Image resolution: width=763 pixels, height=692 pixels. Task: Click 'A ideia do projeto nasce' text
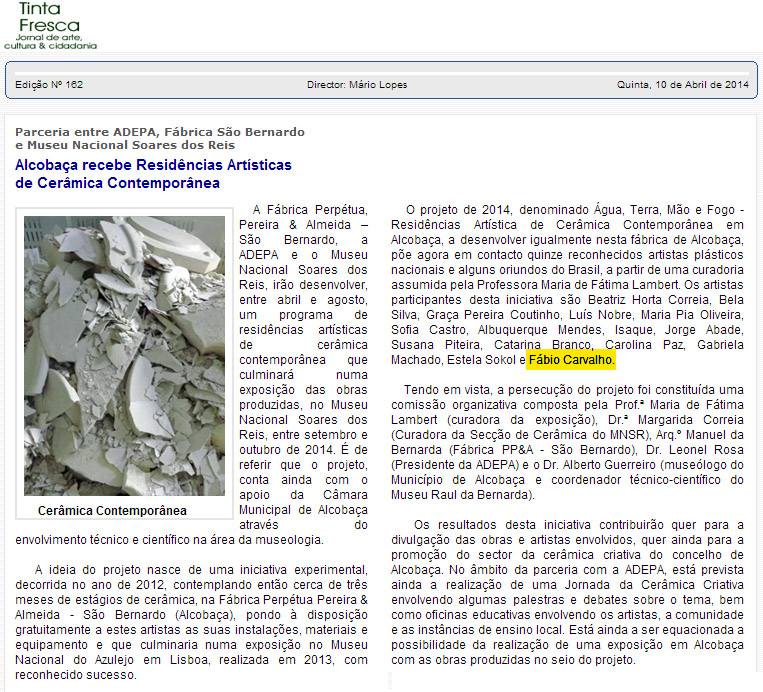(x=108, y=570)
